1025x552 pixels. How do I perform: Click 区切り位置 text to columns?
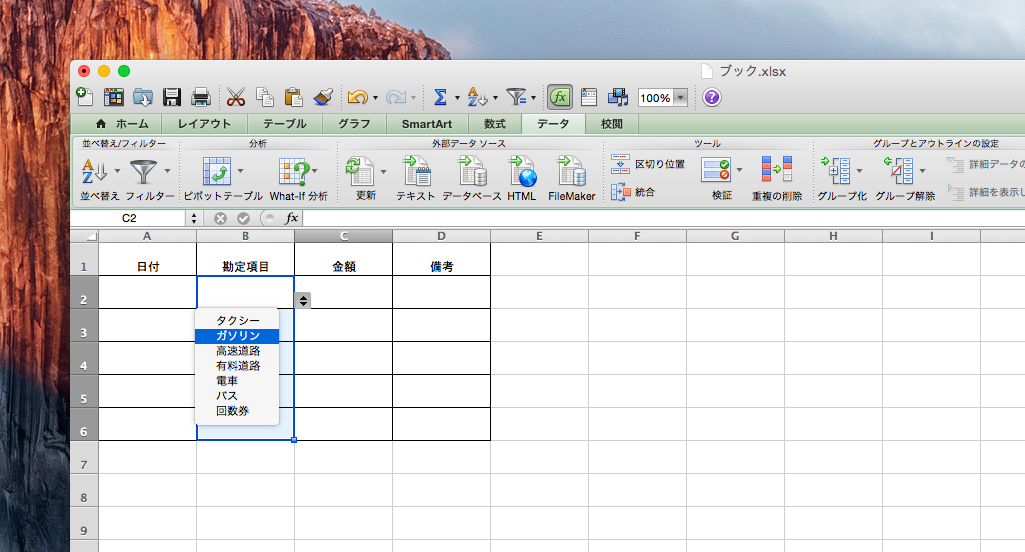click(x=648, y=164)
